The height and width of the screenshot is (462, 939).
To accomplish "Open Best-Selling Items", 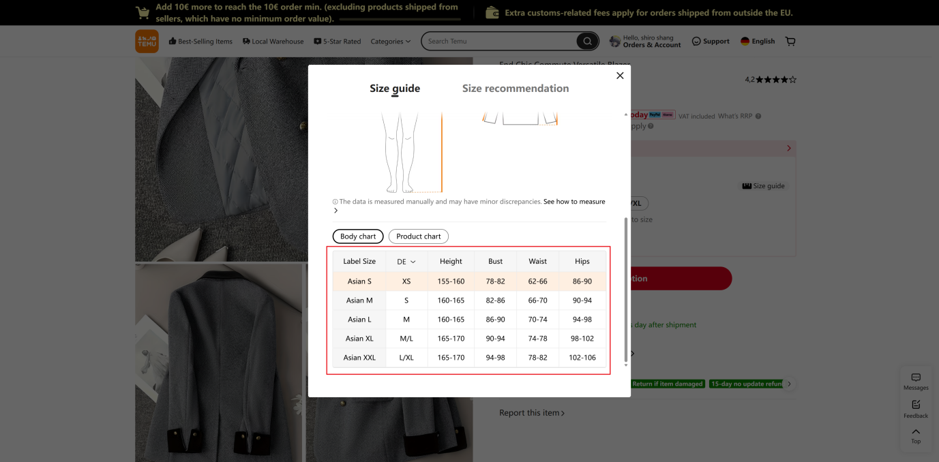I will pos(201,41).
